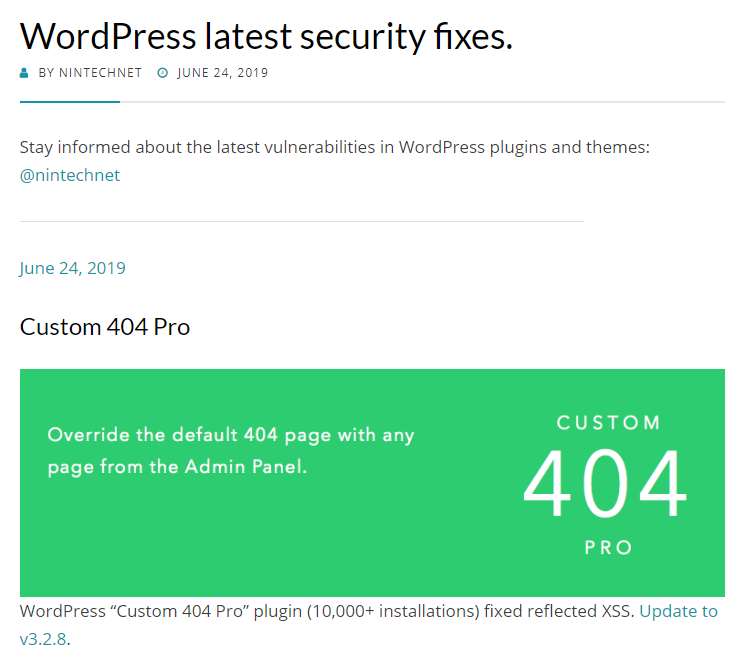The image size is (738, 663).
Task: Click the PRO label under 404
Action: point(609,548)
